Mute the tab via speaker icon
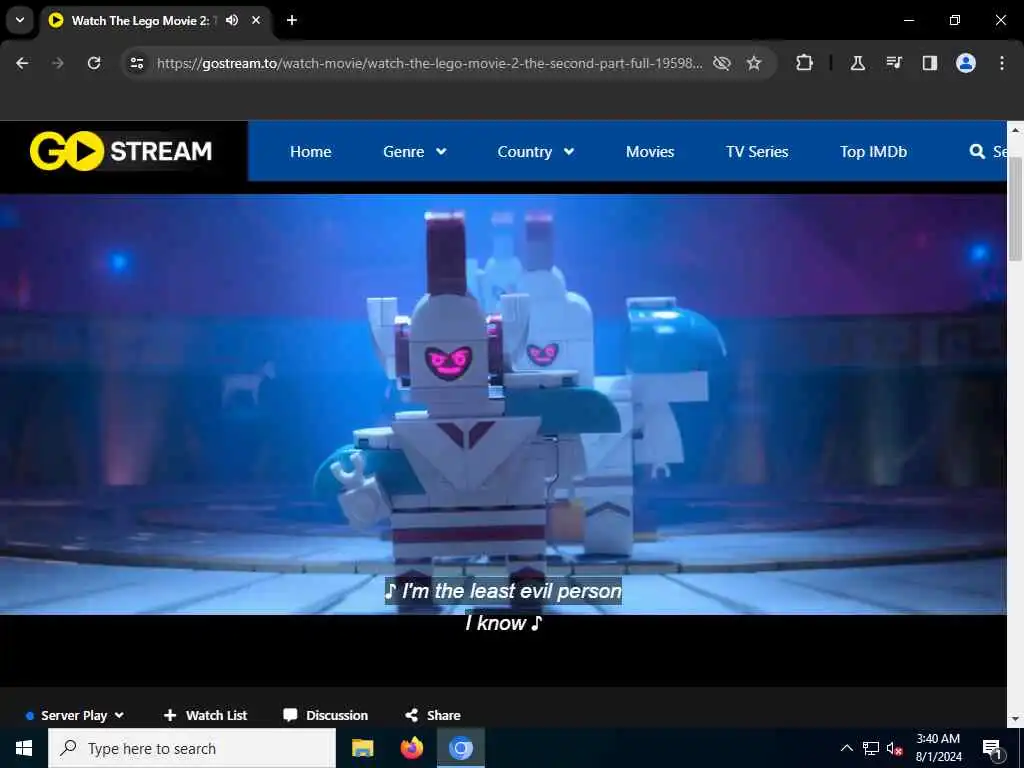 pyautogui.click(x=232, y=20)
